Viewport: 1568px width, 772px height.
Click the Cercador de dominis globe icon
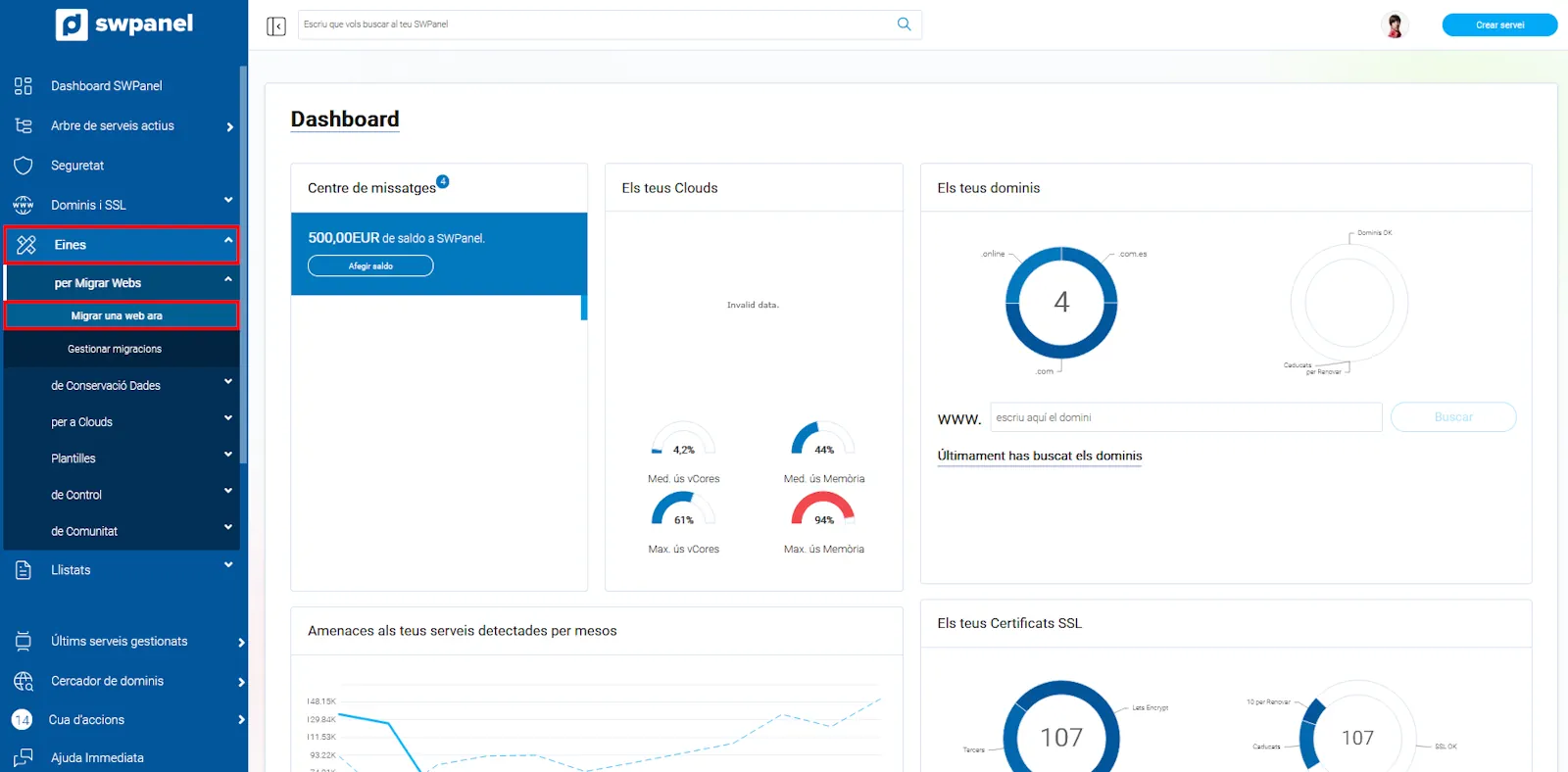tap(24, 681)
